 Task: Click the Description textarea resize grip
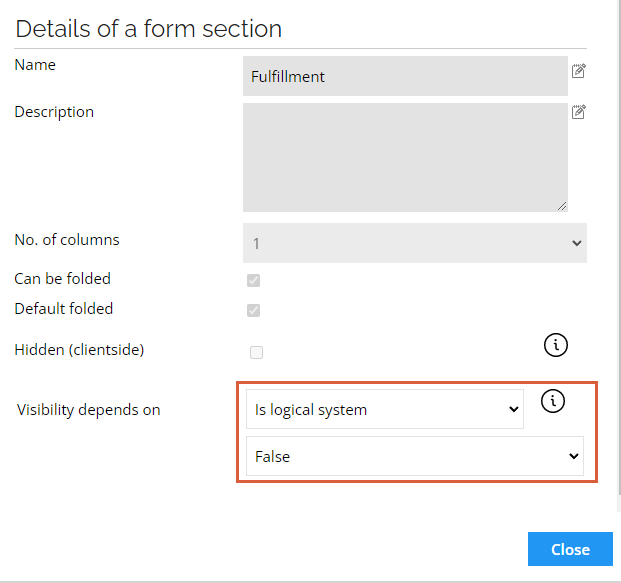pos(562,206)
